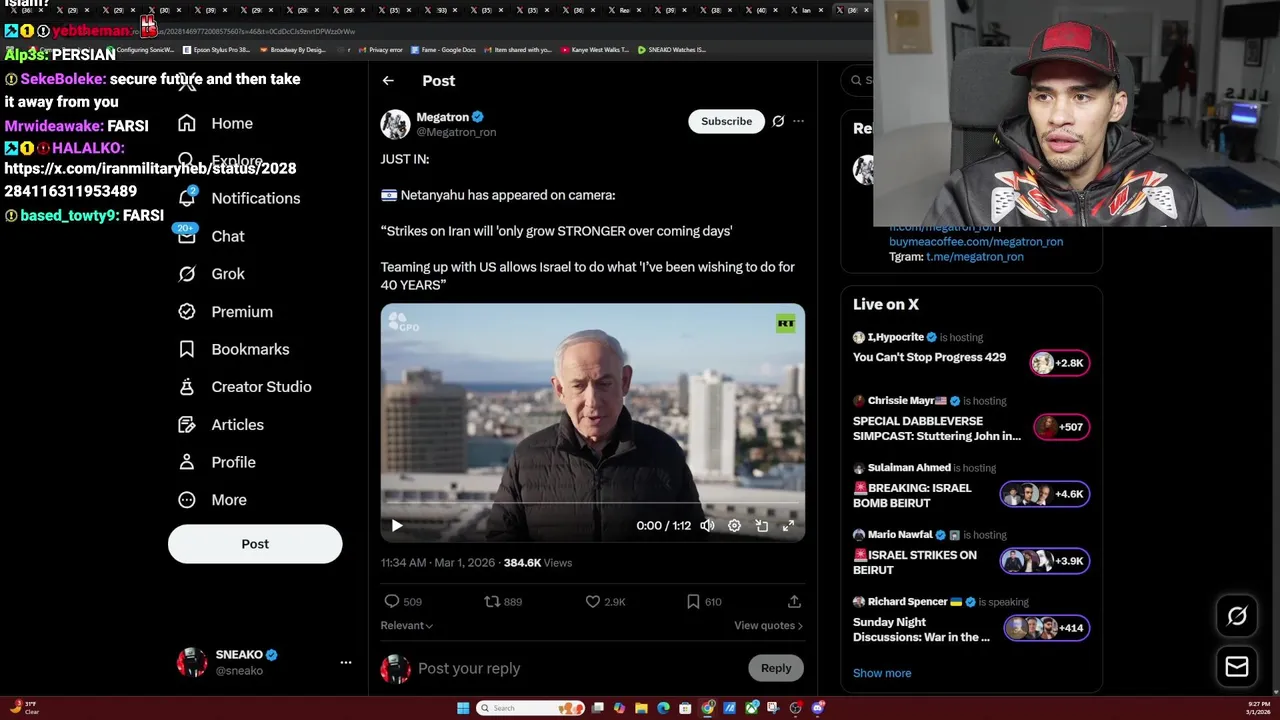Open floating Messages envelope button

1237,667
